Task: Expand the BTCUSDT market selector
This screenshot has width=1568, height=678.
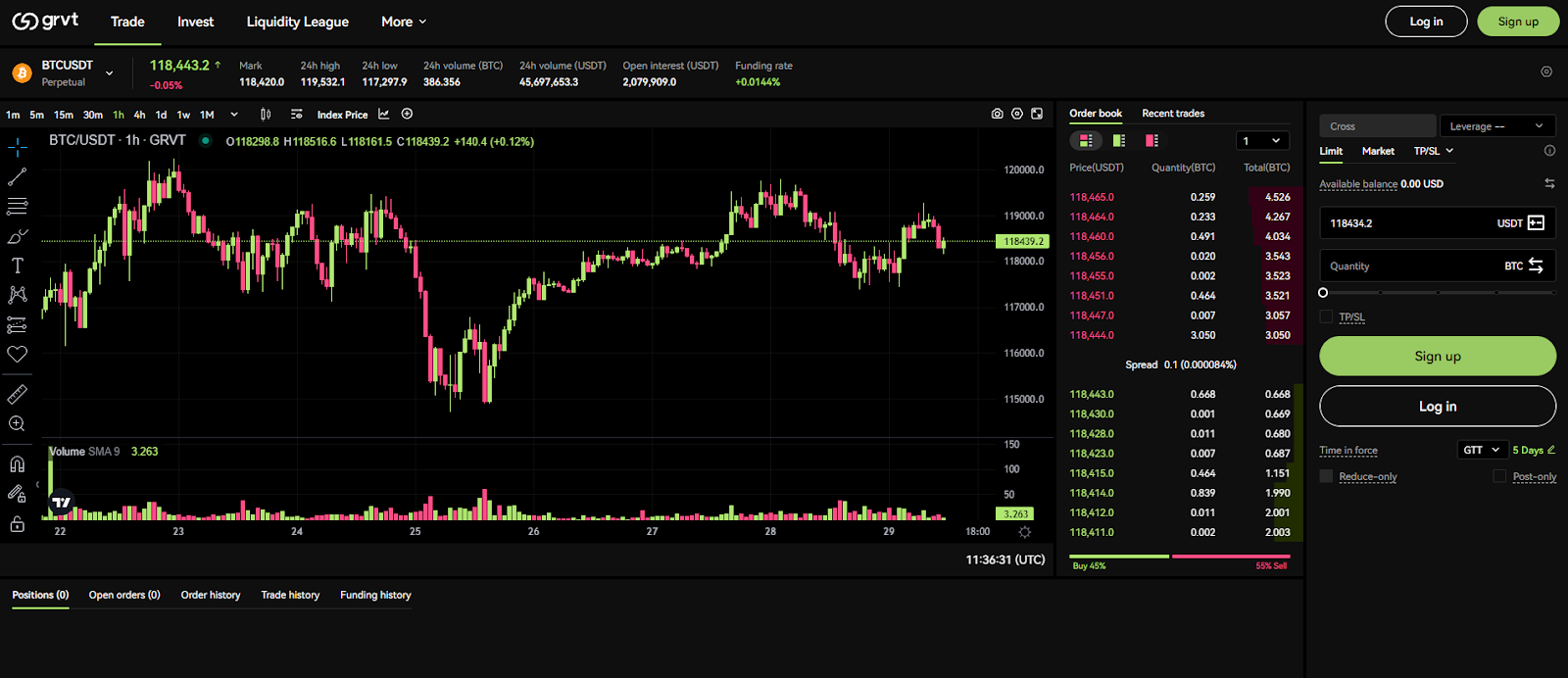Action: 109,73
